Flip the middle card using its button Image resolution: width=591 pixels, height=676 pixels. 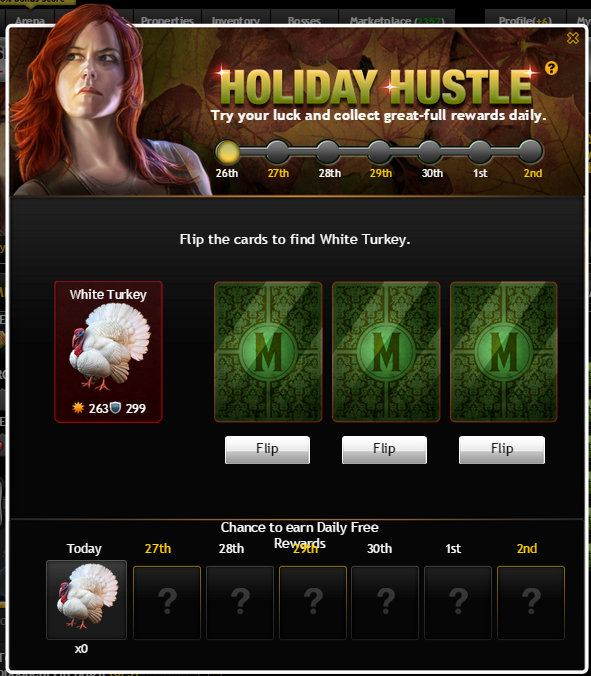pyautogui.click(x=385, y=450)
